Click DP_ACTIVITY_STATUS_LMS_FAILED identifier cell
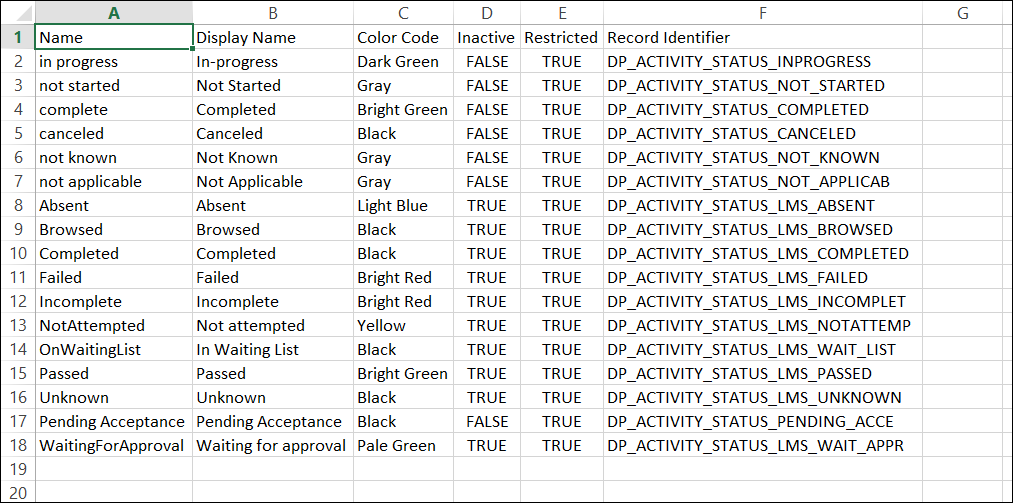The width and height of the screenshot is (1013, 503). 763,278
